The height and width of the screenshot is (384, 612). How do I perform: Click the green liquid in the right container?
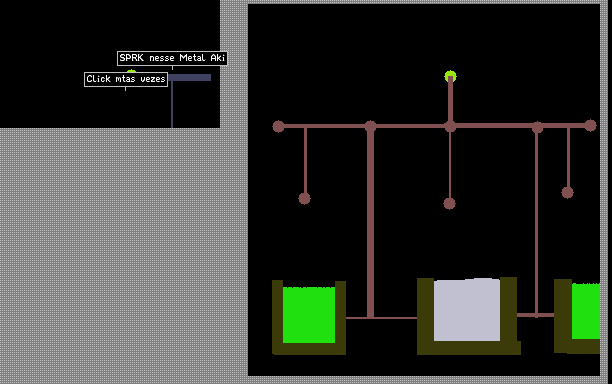586,311
